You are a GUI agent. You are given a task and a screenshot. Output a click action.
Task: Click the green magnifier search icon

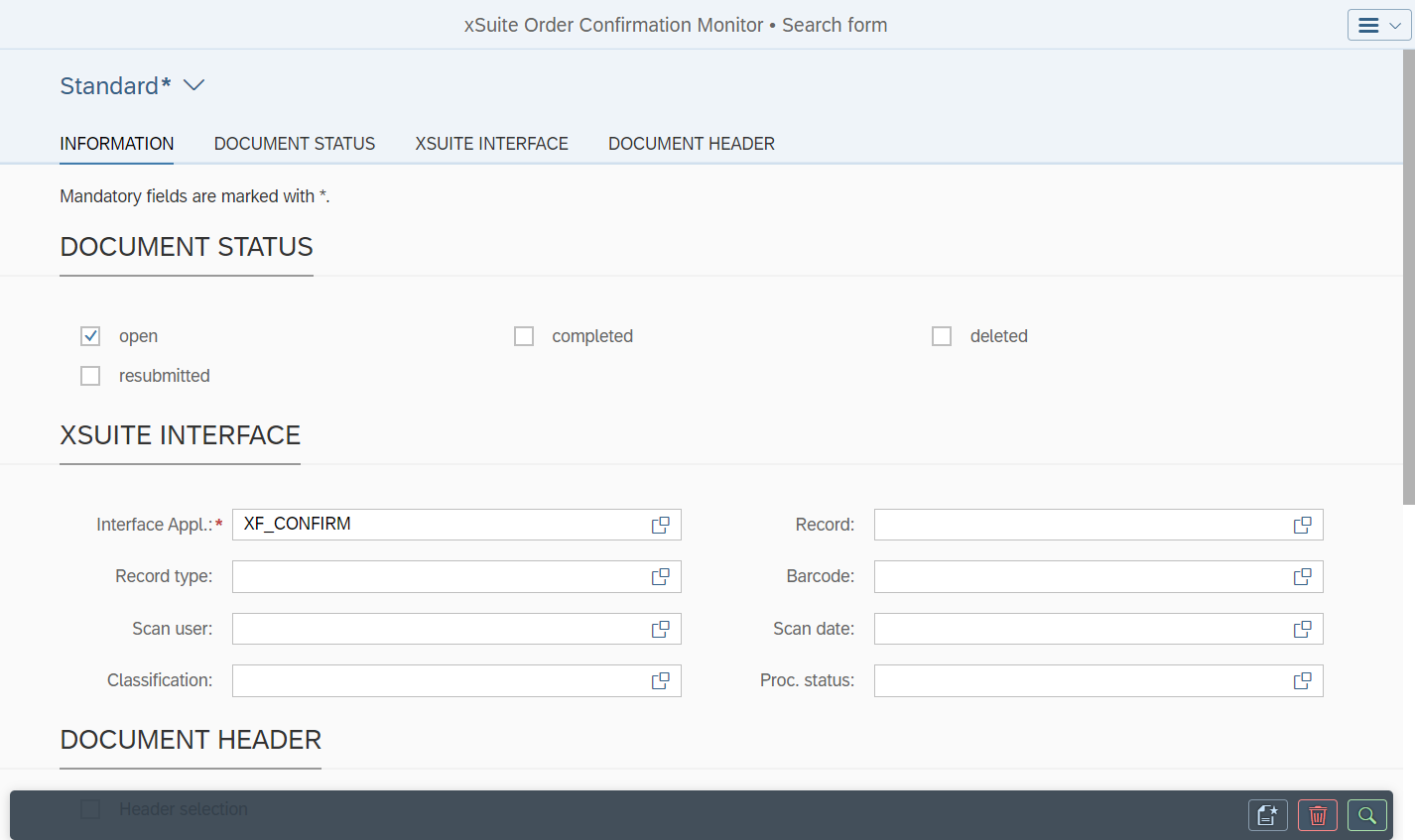pyautogui.click(x=1366, y=815)
